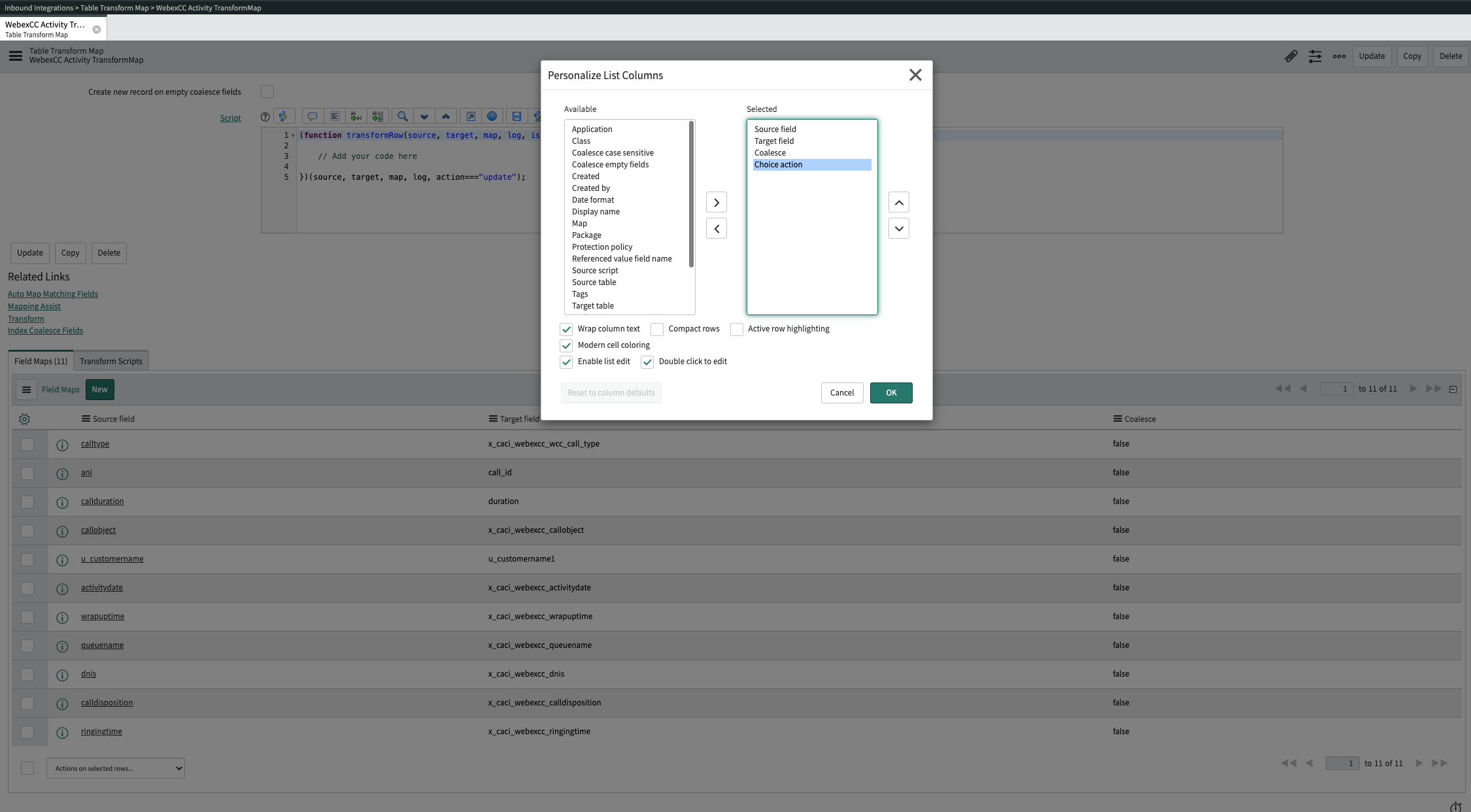This screenshot has height=812, width=1471.
Task: Toggle Modern cell coloring checkbox
Action: pos(566,345)
